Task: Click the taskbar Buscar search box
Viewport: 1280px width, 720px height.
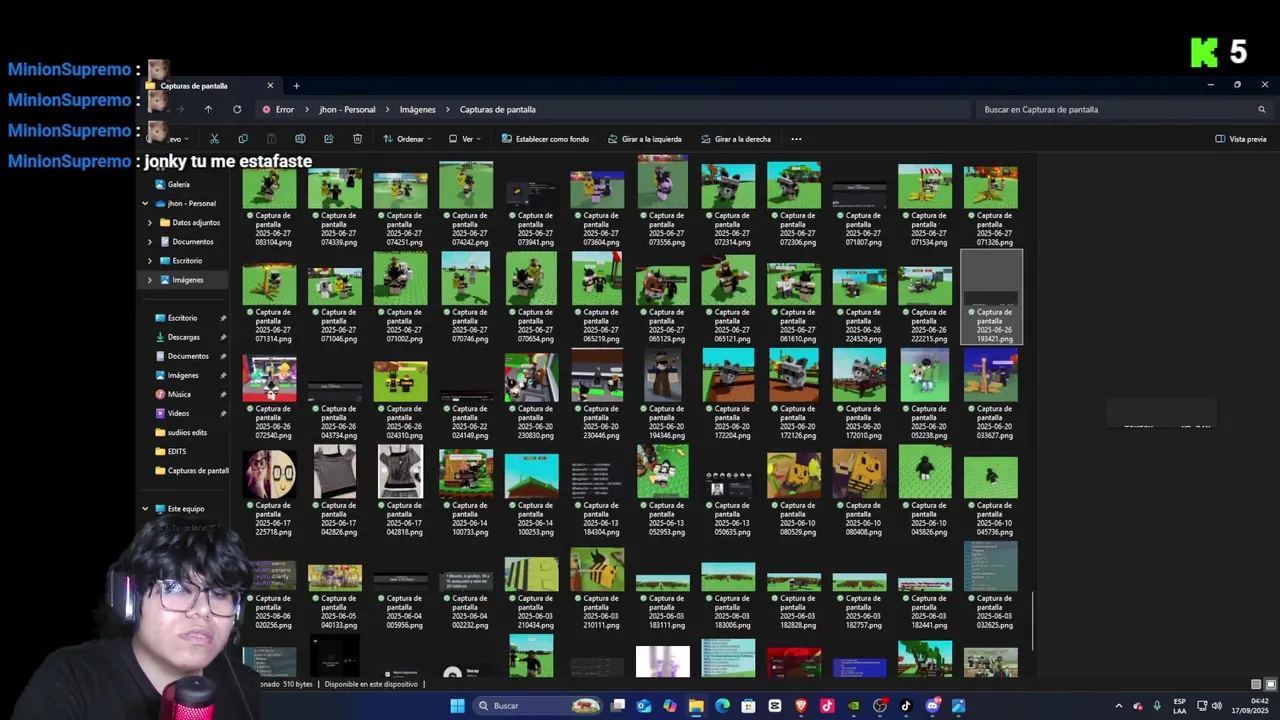Action: coord(536,706)
